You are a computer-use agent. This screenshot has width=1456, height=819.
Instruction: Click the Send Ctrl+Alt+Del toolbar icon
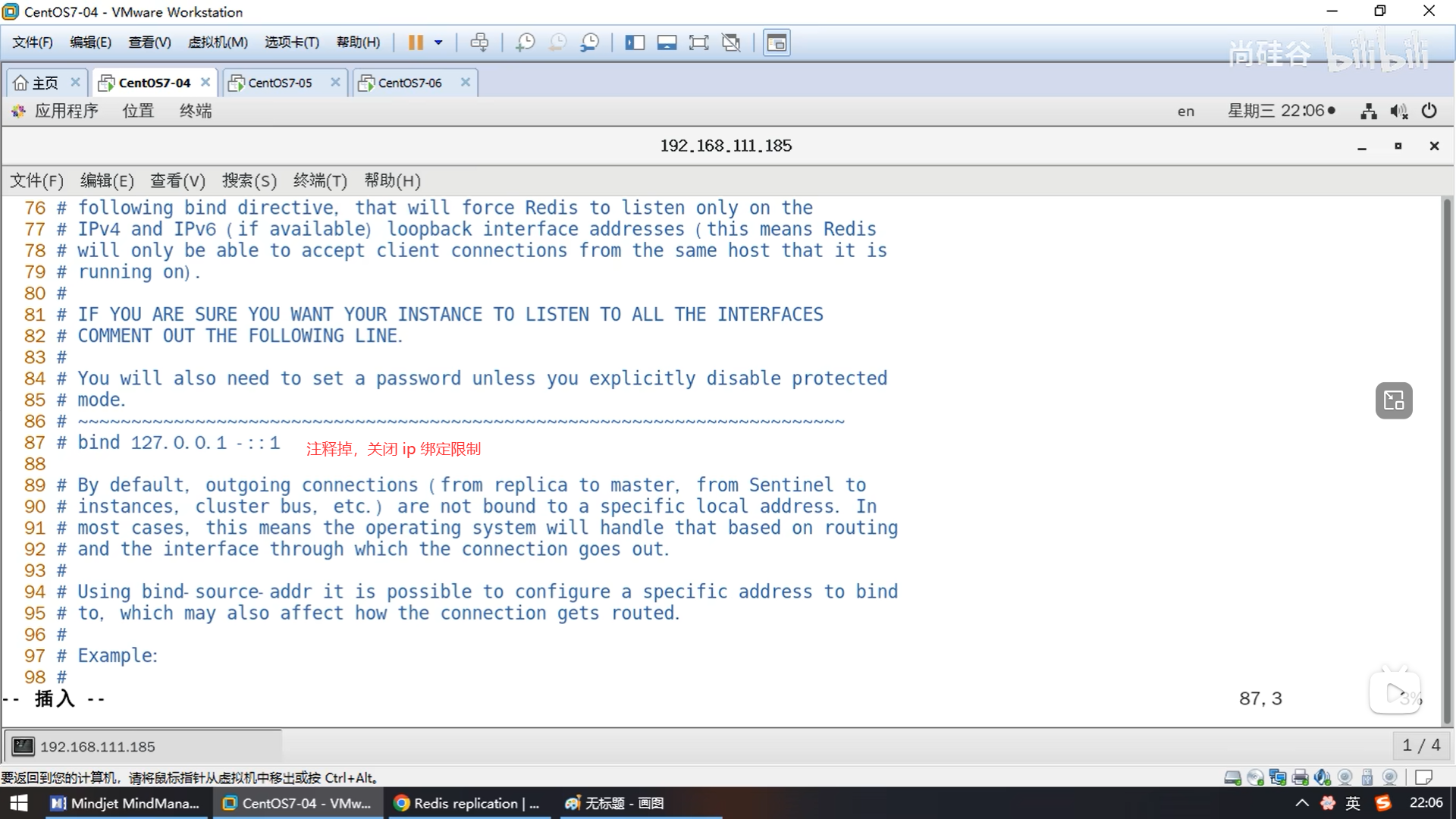(479, 42)
